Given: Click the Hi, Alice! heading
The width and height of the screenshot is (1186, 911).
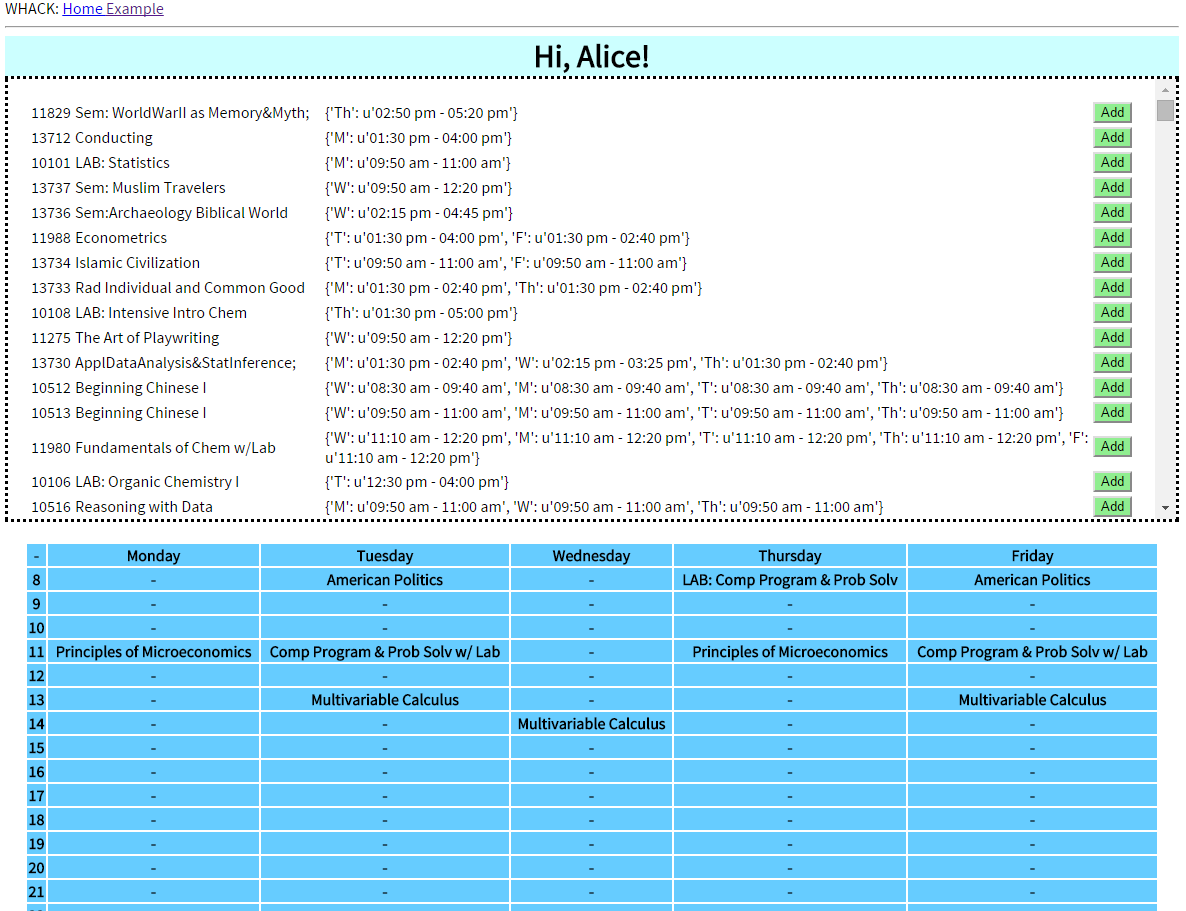Looking at the screenshot, I should pyautogui.click(x=591, y=57).
